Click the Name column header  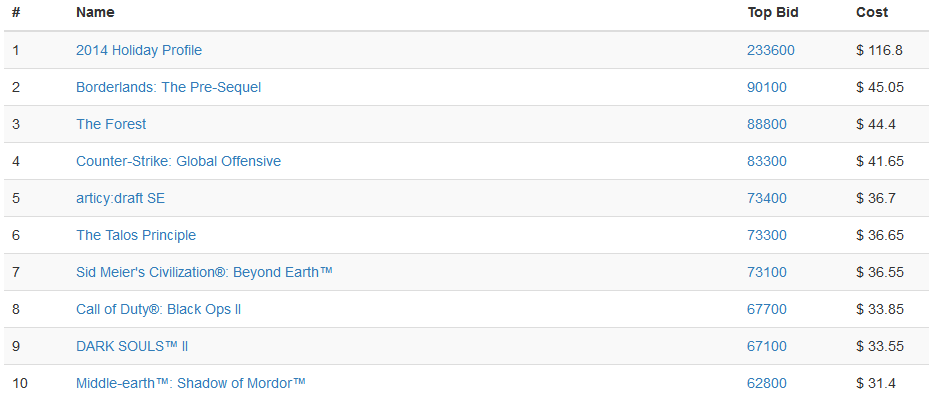(x=95, y=12)
